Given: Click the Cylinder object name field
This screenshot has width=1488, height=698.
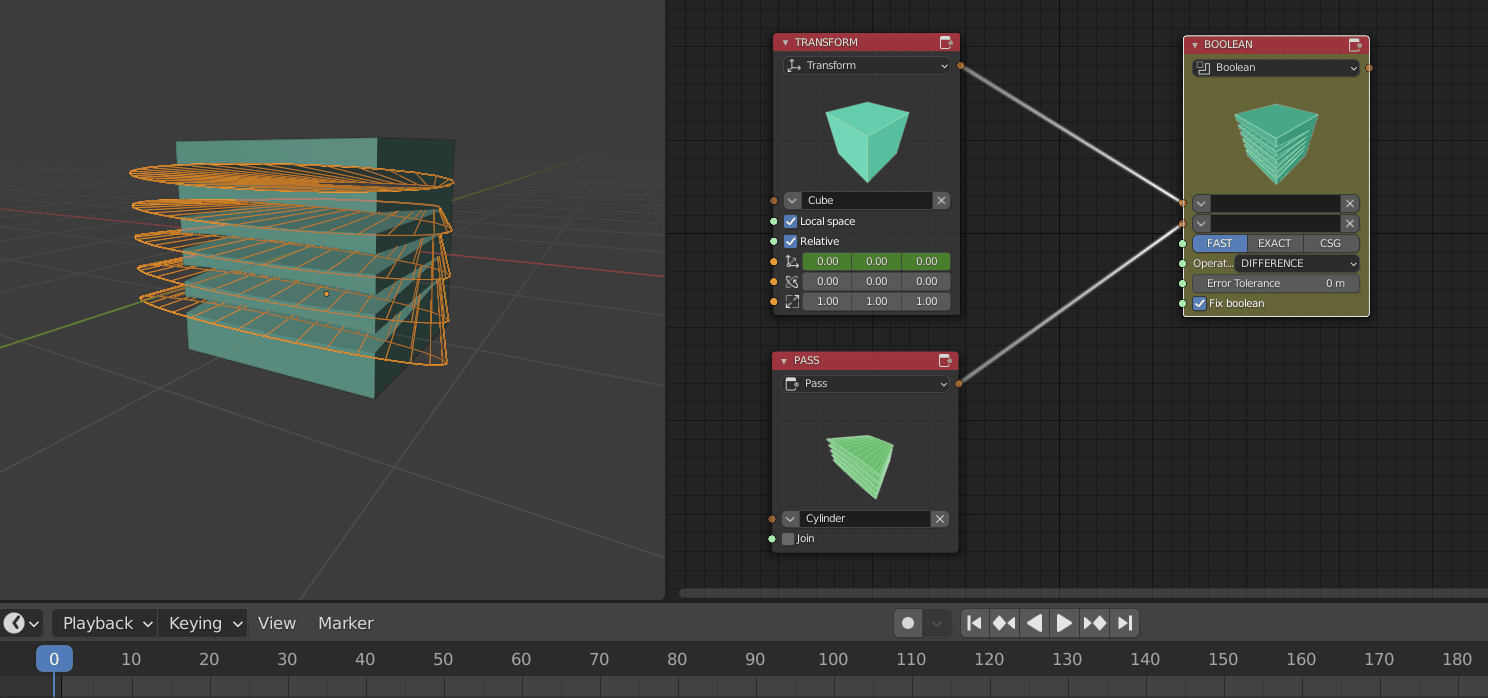Looking at the screenshot, I should (x=865, y=518).
